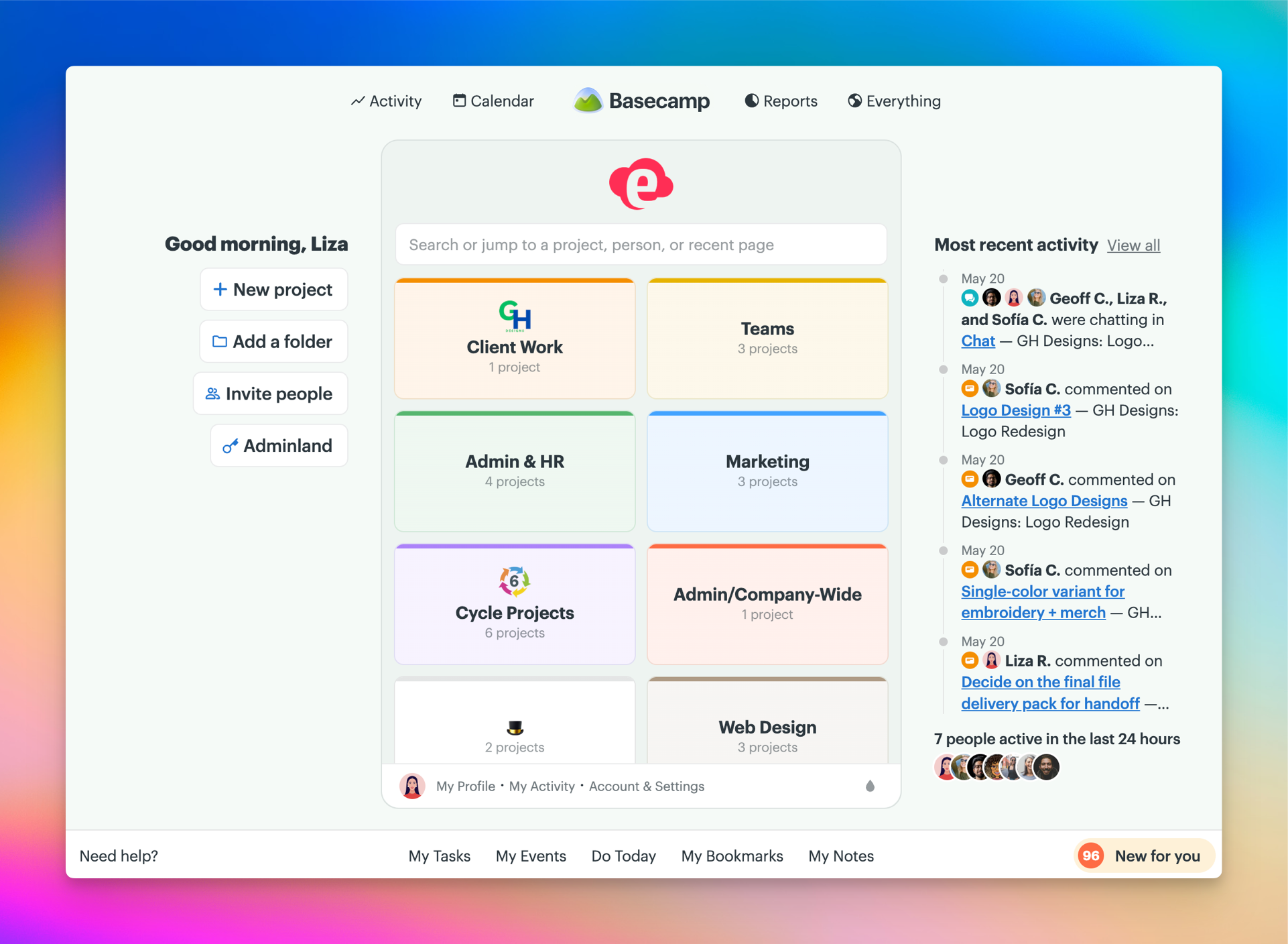The width and height of the screenshot is (1288, 944).
Task: Open the Chat link in activity
Action: [978, 341]
